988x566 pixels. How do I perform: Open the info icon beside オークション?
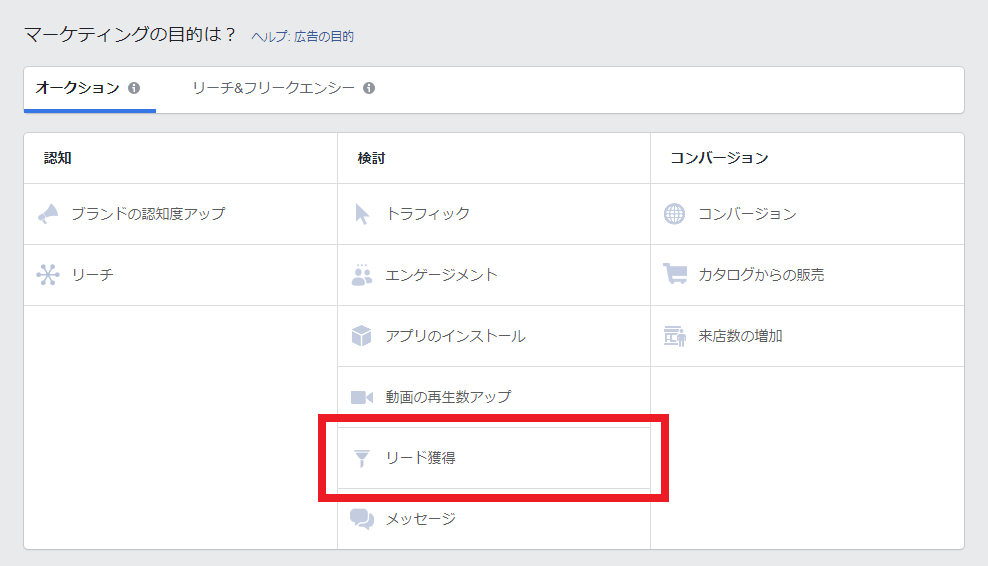click(134, 88)
